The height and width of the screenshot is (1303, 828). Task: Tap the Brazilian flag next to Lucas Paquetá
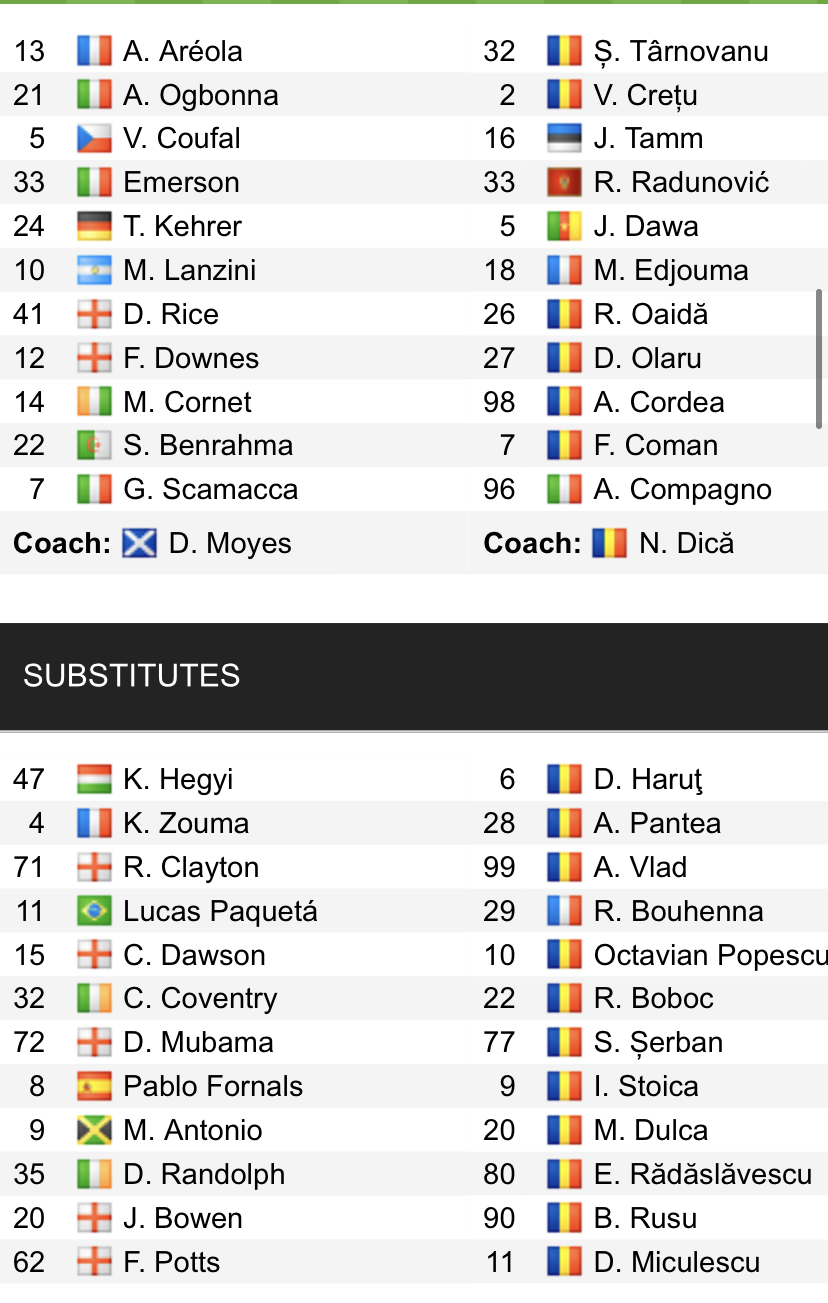click(x=94, y=912)
